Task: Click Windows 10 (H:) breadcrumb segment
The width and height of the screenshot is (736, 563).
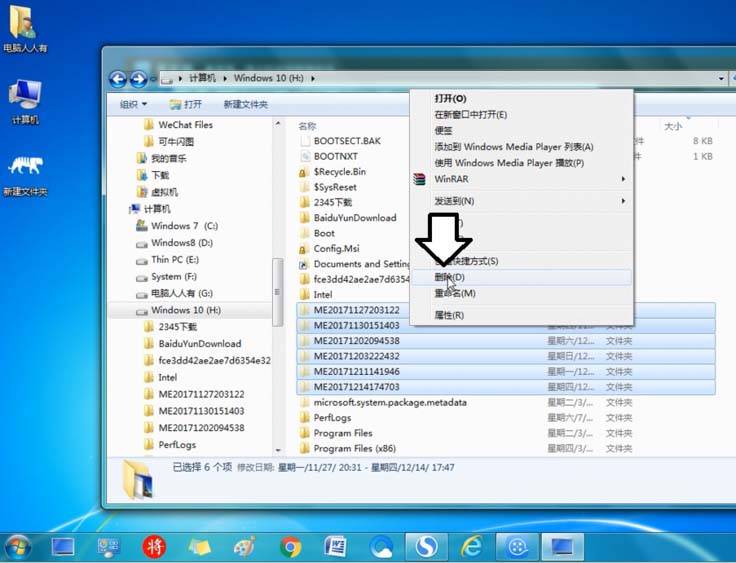Action: click(x=268, y=78)
